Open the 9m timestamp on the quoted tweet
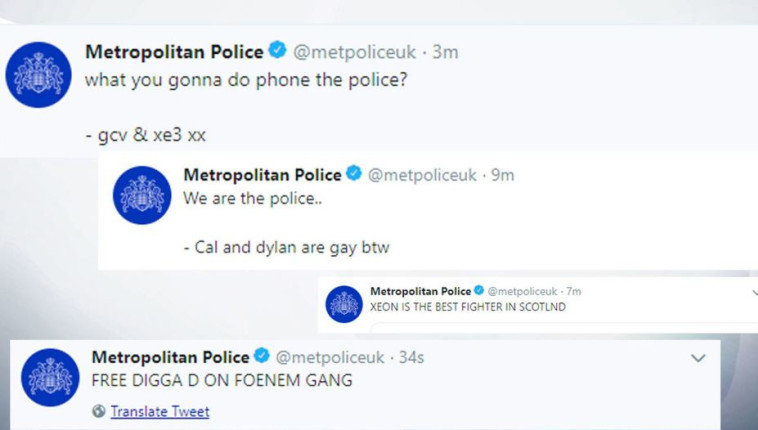This screenshot has width=758, height=430. pyautogui.click(x=501, y=175)
